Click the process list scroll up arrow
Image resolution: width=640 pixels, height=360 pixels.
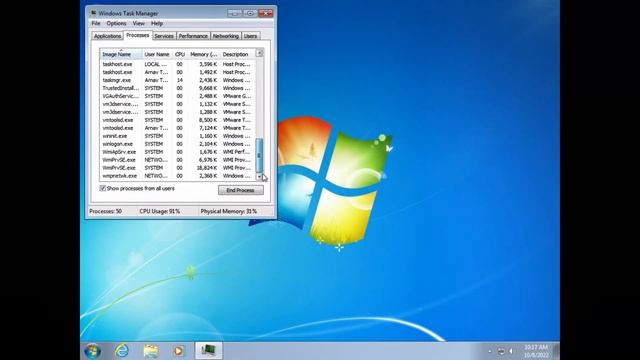[259, 53]
